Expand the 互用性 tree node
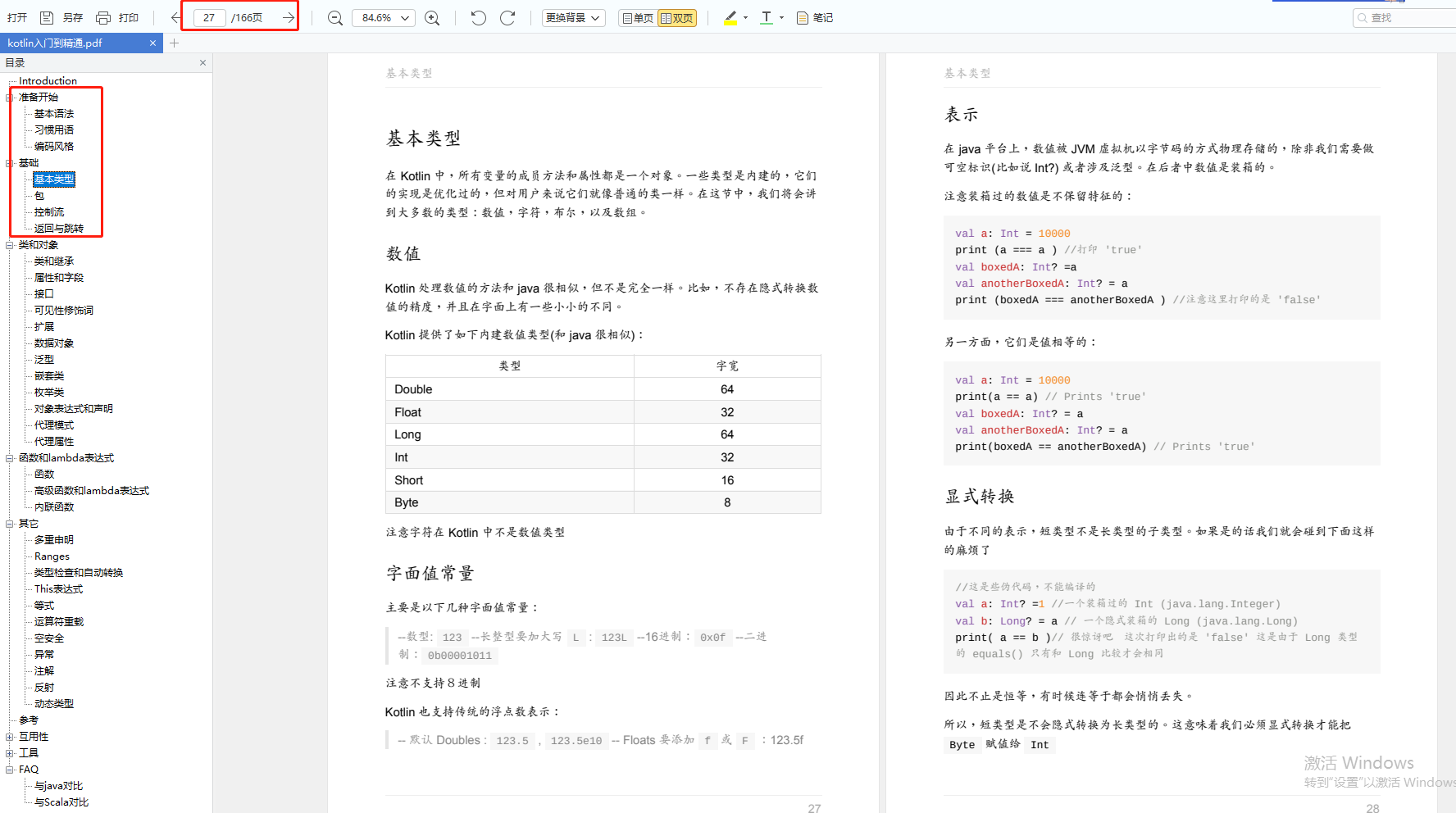 pyautogui.click(x=10, y=736)
